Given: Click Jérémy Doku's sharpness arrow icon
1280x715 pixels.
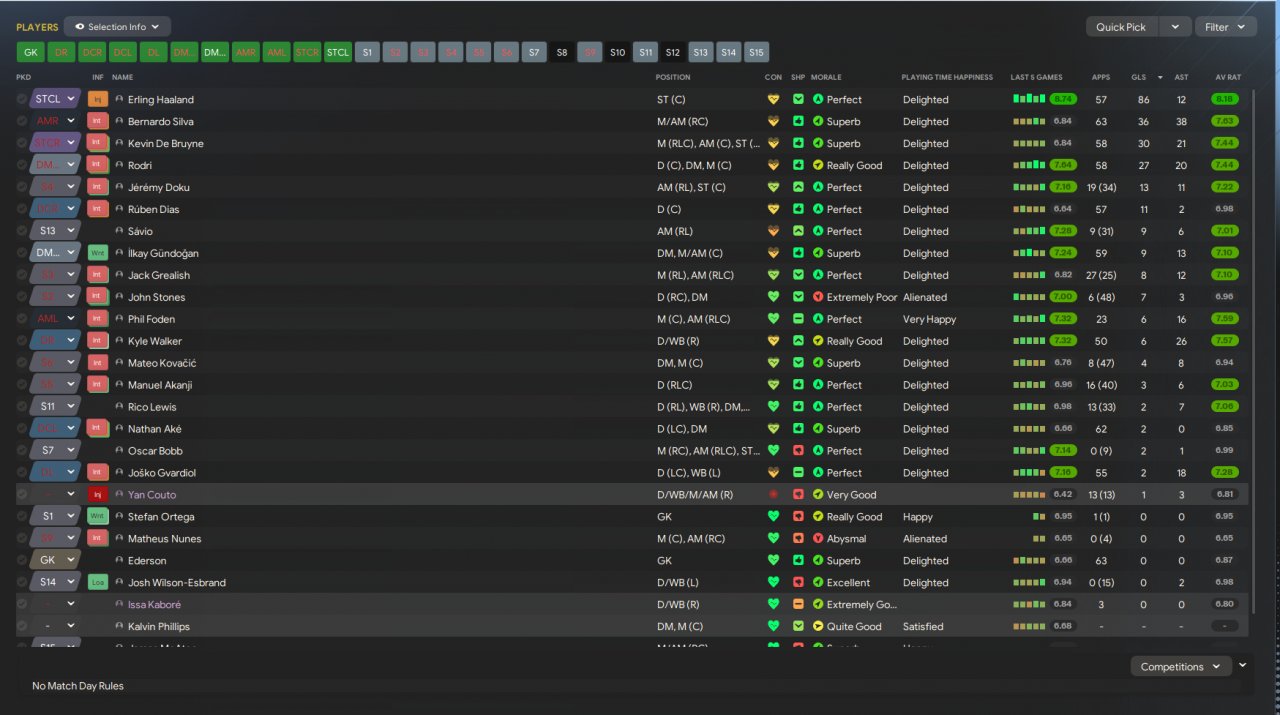Looking at the screenshot, I should (798, 188).
